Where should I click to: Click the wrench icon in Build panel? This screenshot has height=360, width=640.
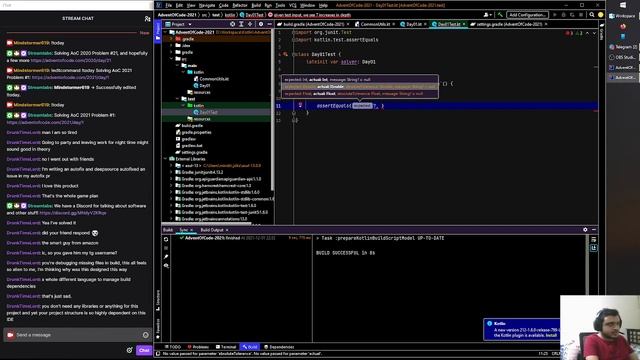point(166,257)
